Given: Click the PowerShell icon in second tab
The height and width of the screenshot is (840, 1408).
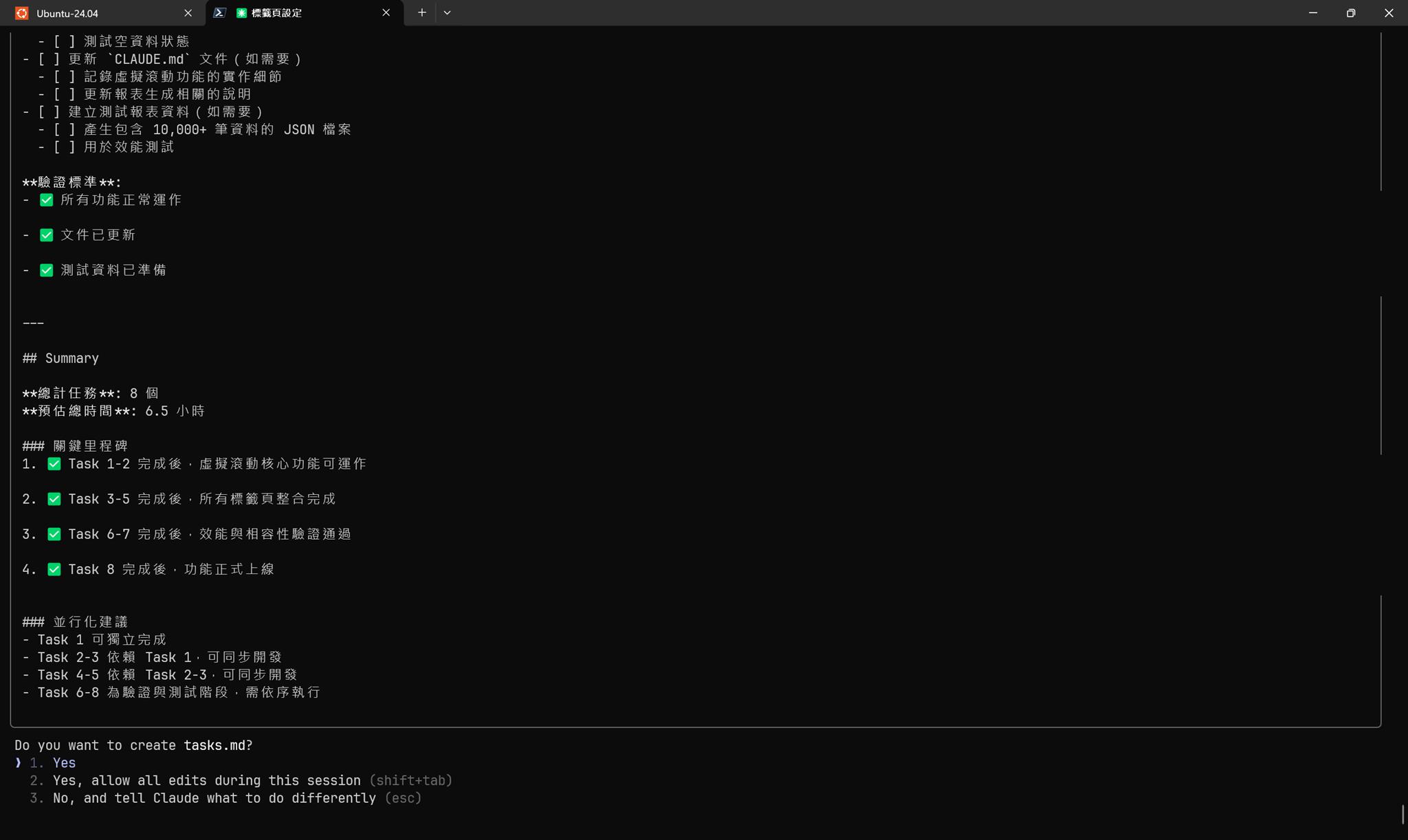Looking at the screenshot, I should (219, 13).
